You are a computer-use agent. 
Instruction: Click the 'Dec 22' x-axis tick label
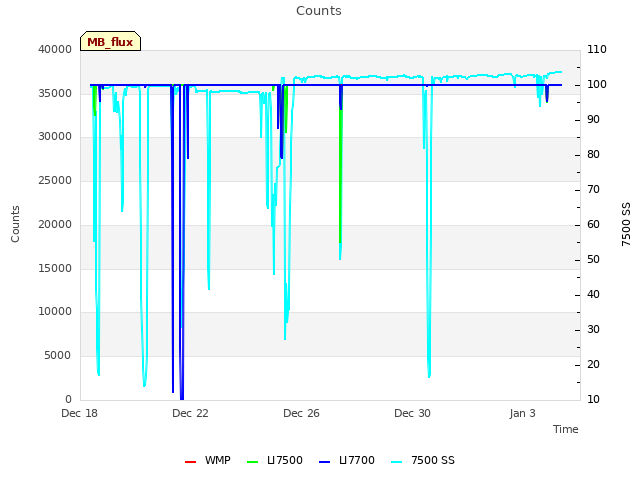pos(190,413)
